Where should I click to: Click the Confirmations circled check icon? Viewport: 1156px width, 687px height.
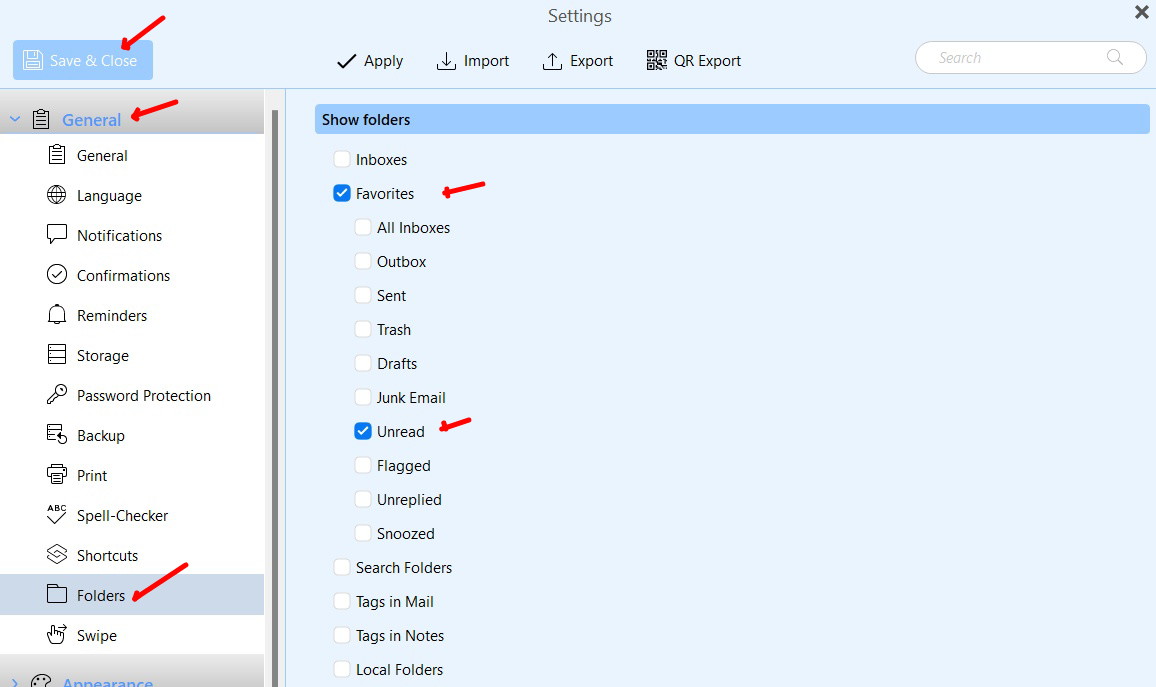[57, 274]
